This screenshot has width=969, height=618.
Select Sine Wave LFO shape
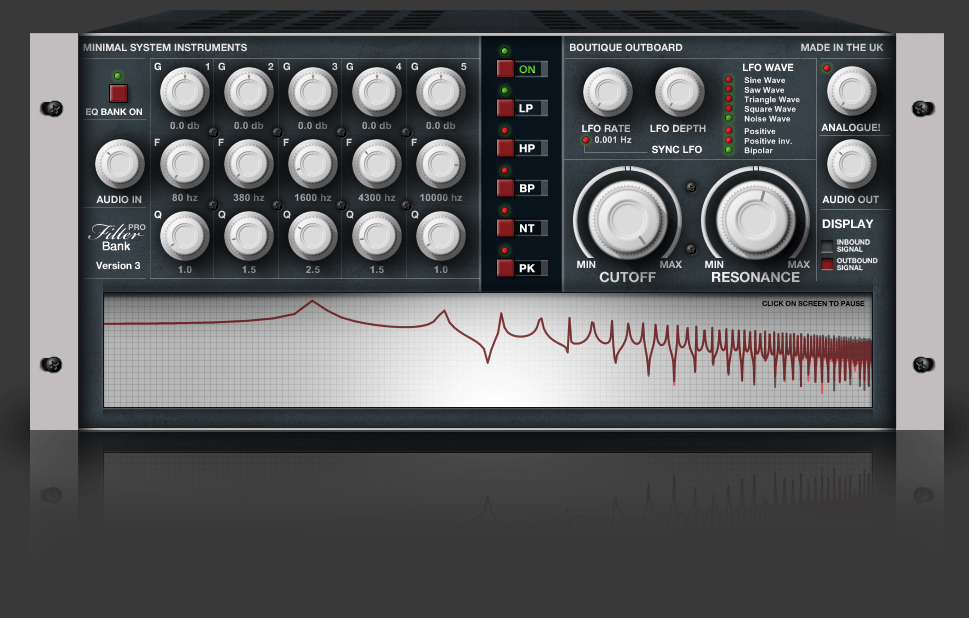tap(729, 79)
